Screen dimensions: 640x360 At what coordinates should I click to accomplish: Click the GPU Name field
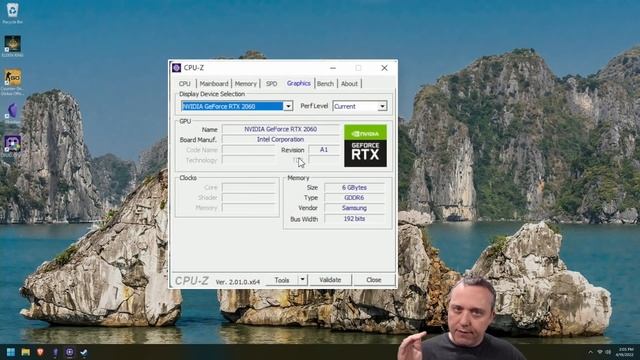(x=280, y=129)
